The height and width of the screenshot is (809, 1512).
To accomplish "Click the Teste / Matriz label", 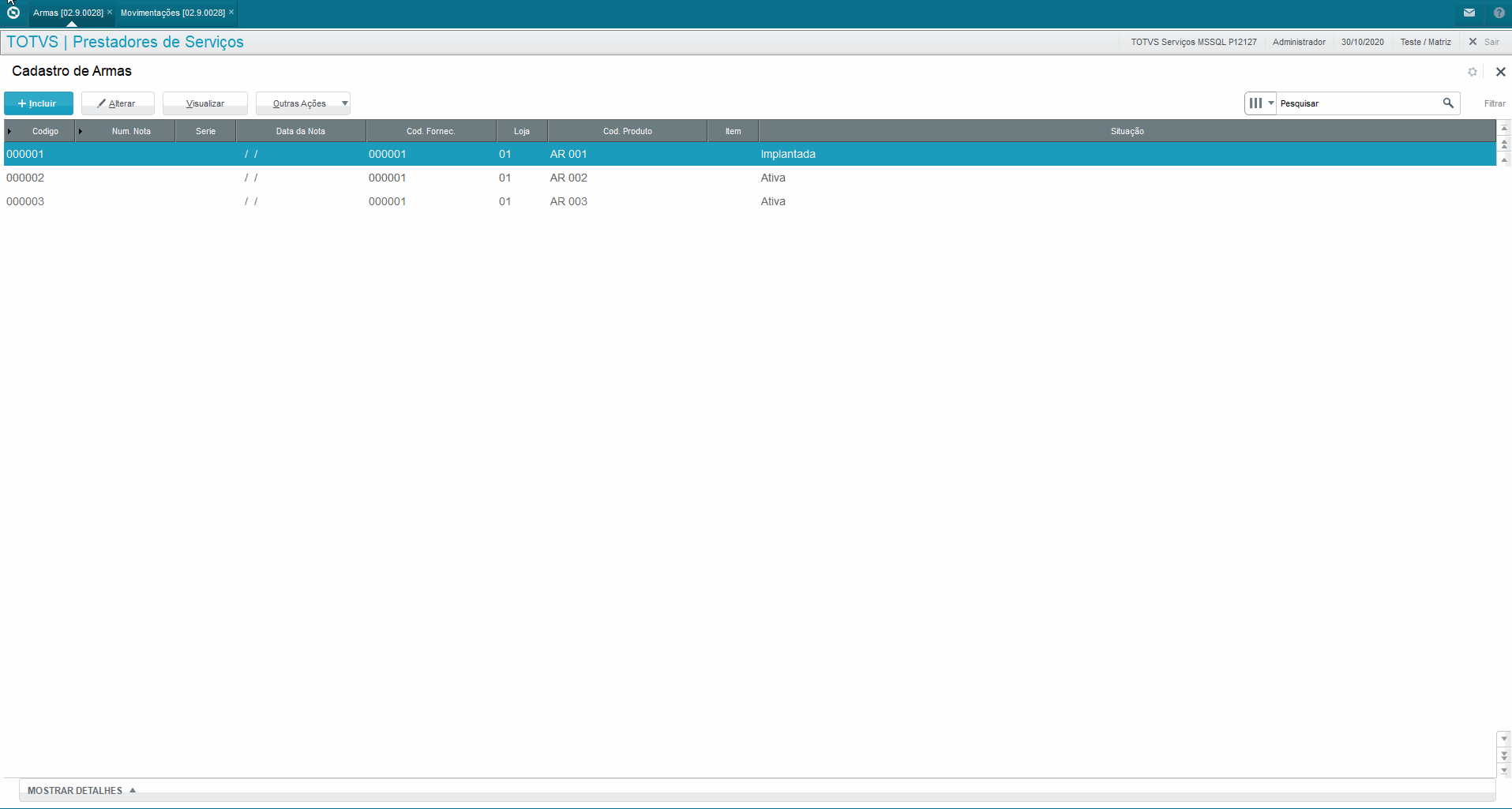I will 1425,42.
